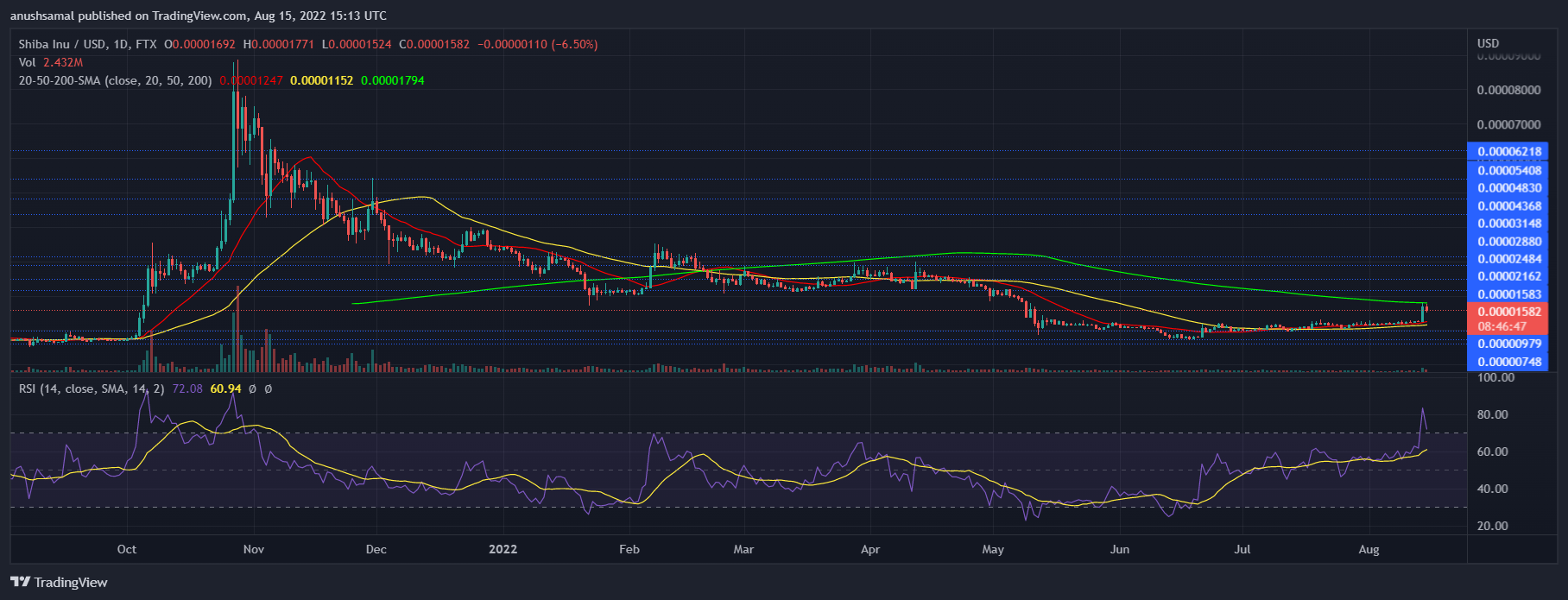Click the USD currency label on price axis
The height and width of the screenshot is (600, 1568).
click(1488, 43)
